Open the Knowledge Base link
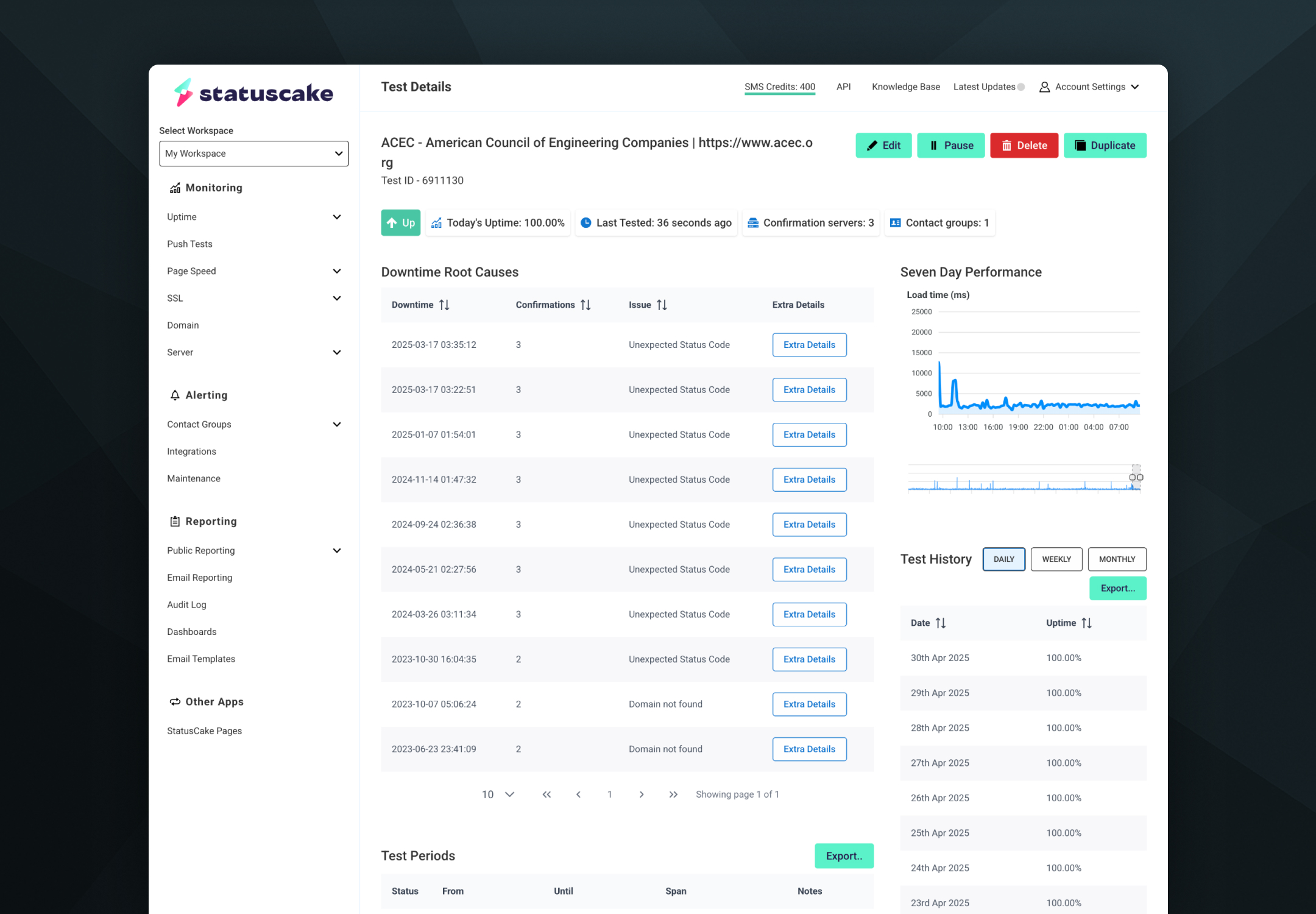The image size is (1316, 914). click(x=905, y=87)
